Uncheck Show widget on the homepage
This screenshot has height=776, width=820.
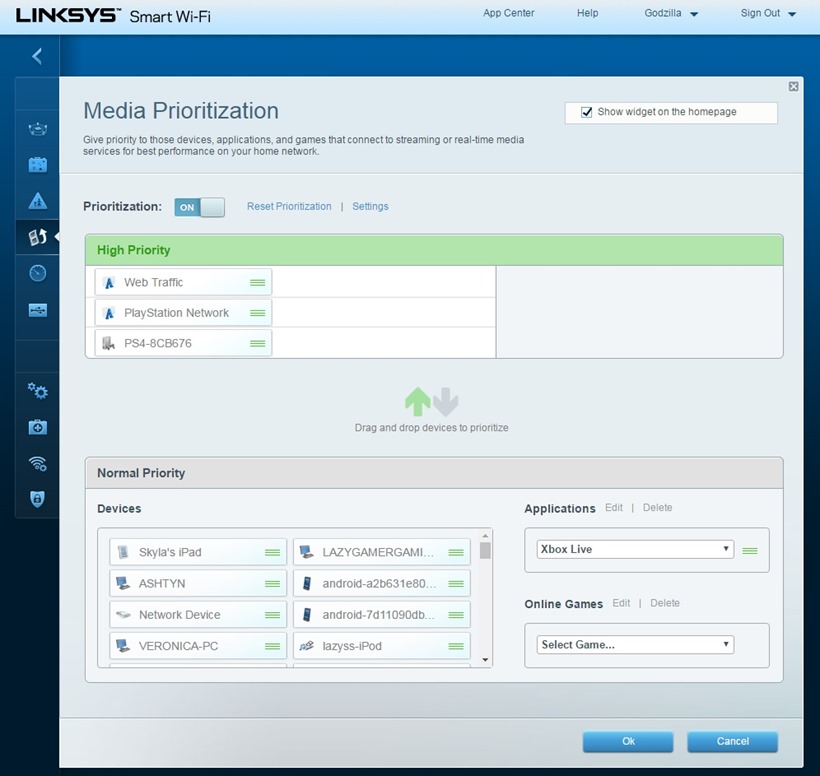(x=587, y=112)
